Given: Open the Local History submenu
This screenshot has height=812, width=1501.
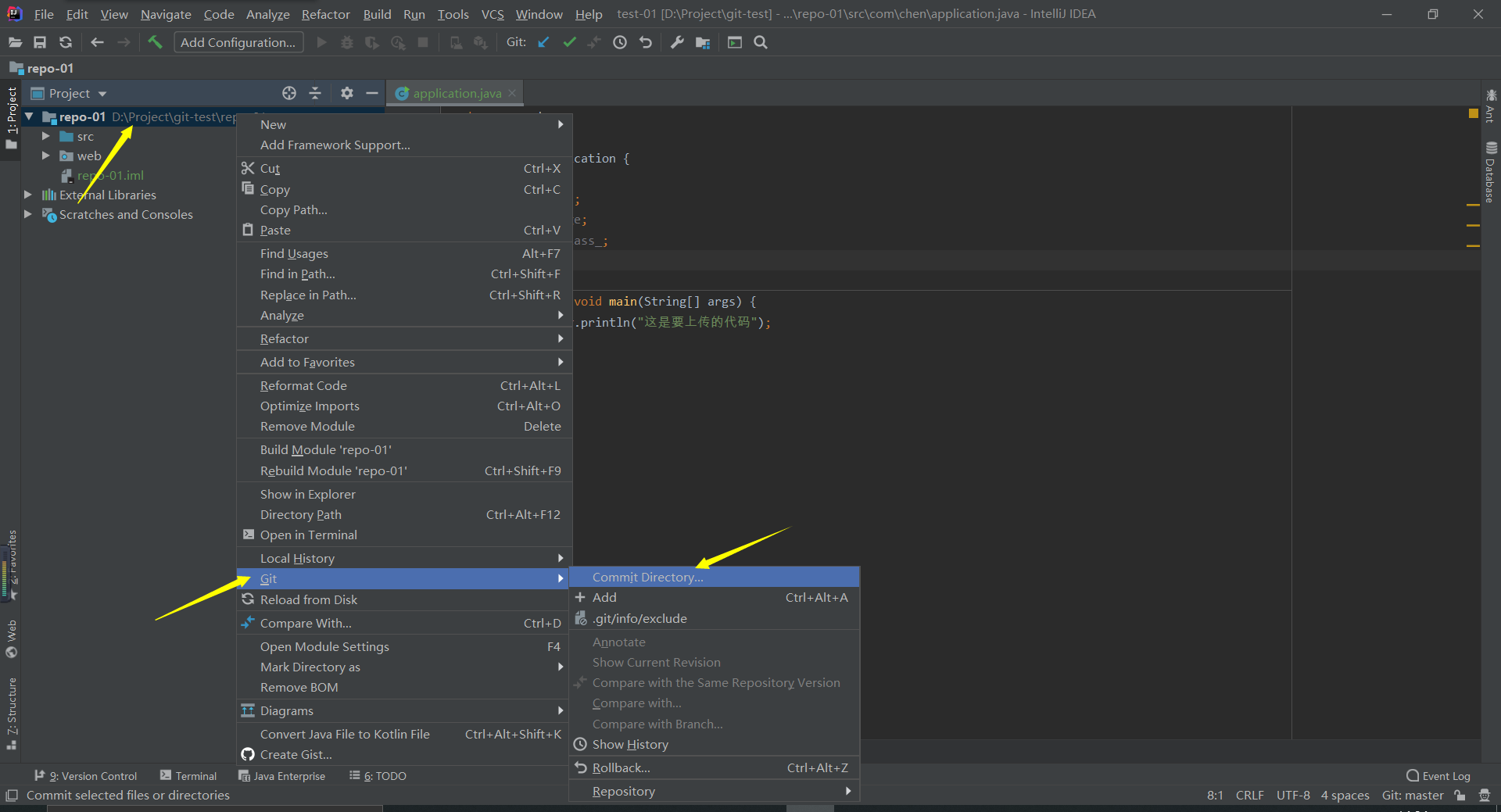Looking at the screenshot, I should pos(404,558).
